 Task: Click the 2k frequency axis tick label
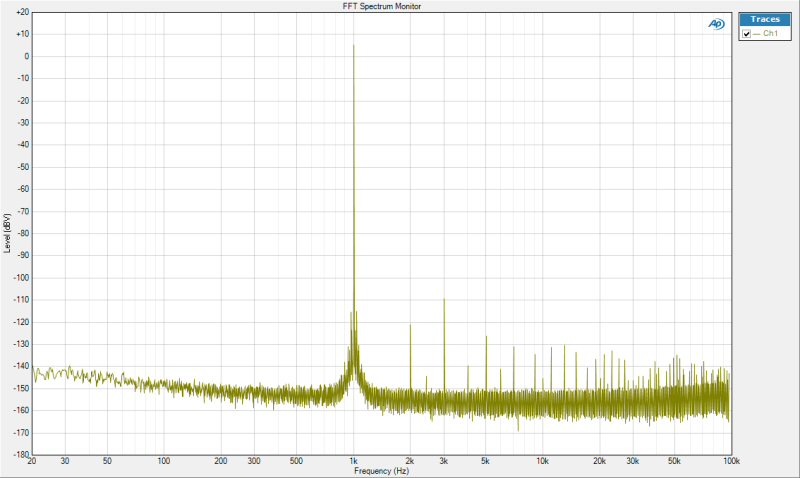click(x=410, y=461)
